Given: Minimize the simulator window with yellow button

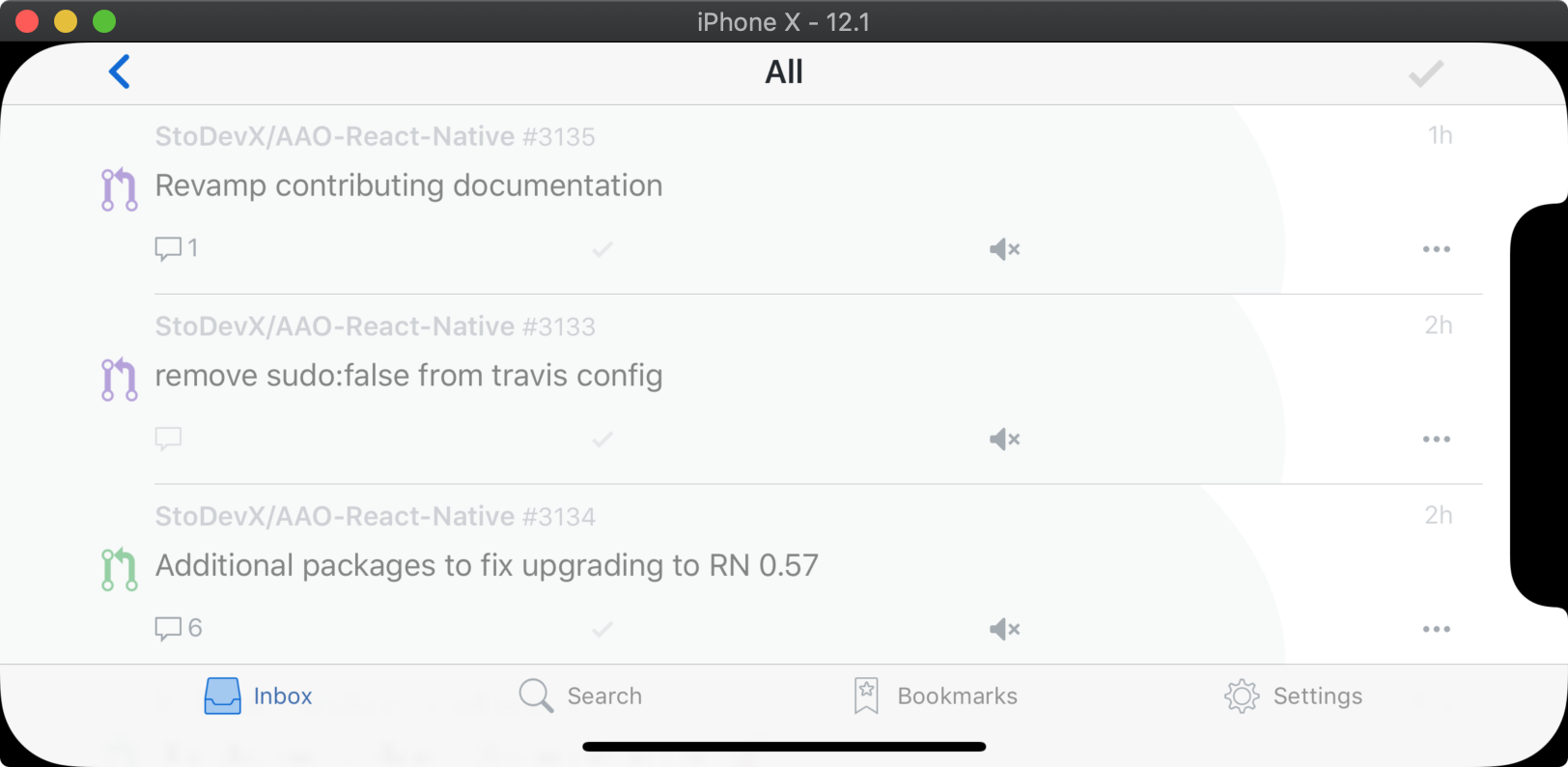Looking at the screenshot, I should point(66,21).
